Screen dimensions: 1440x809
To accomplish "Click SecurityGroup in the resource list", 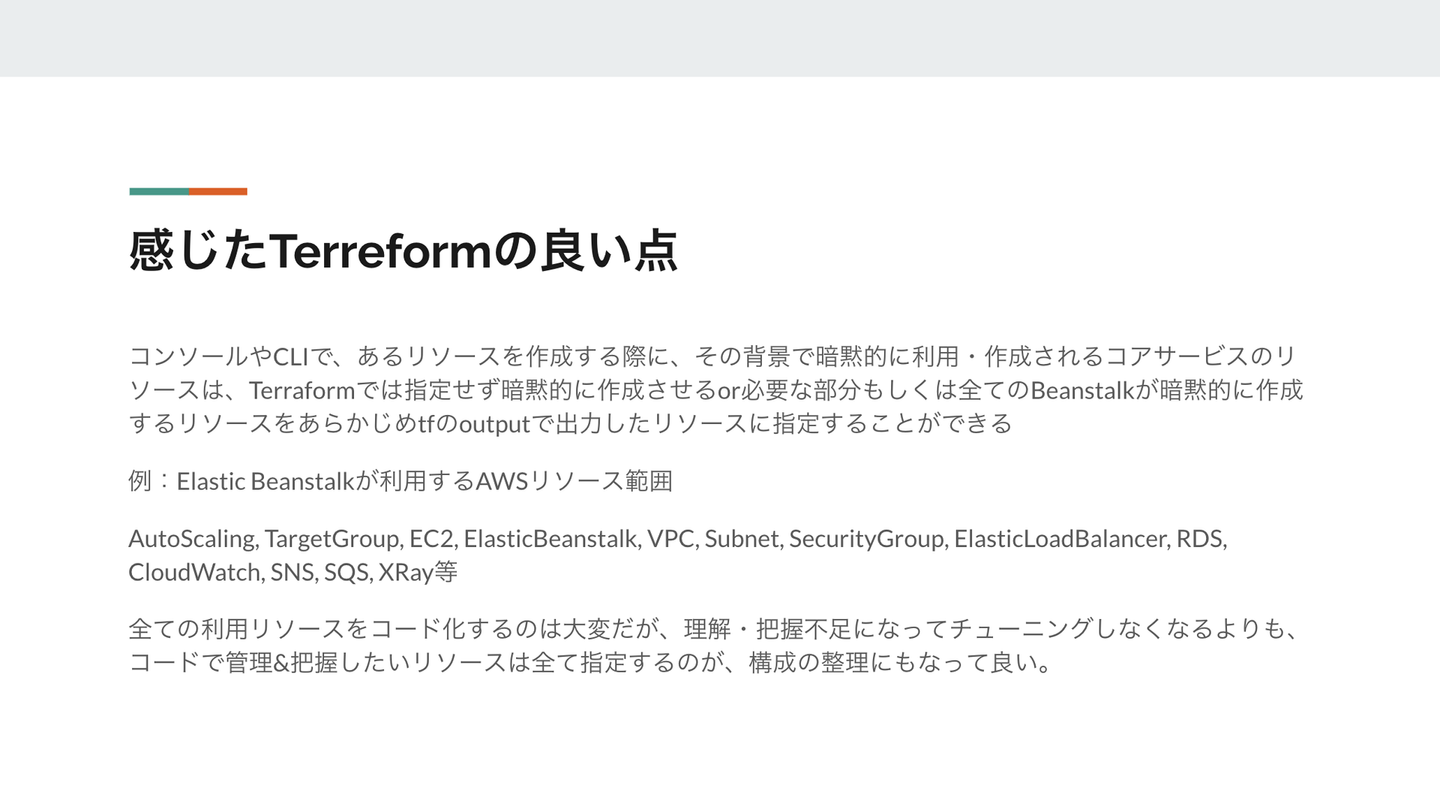I will [867, 539].
